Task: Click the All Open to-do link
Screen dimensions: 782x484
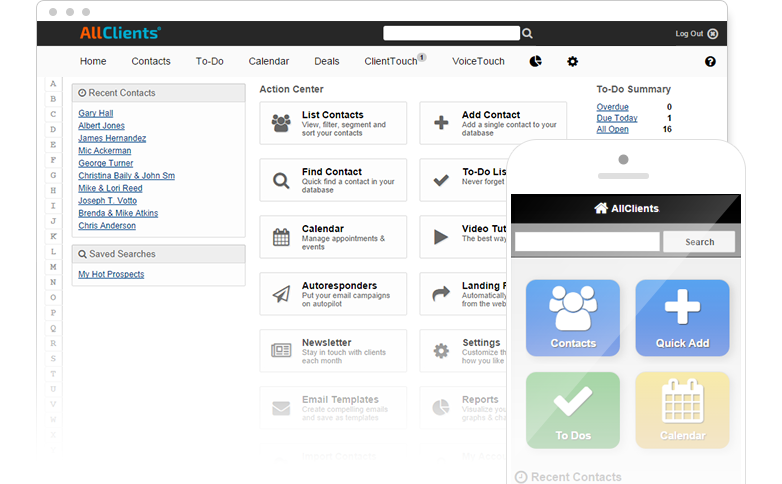Action: pos(612,129)
